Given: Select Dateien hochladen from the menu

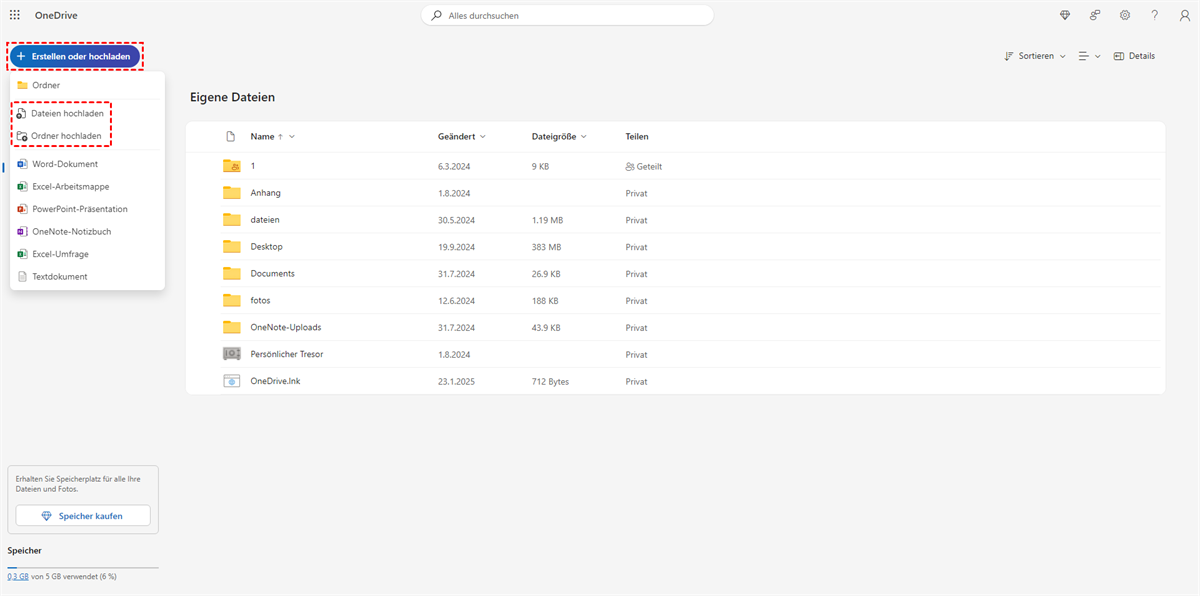Looking at the screenshot, I should tap(66, 113).
